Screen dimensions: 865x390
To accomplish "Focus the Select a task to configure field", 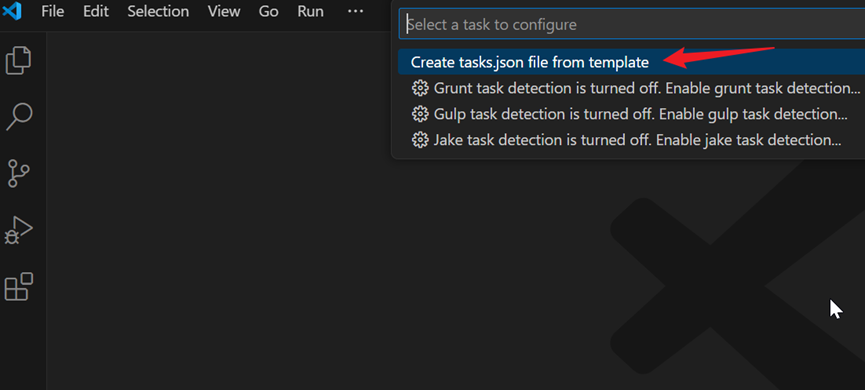I will (632, 24).
